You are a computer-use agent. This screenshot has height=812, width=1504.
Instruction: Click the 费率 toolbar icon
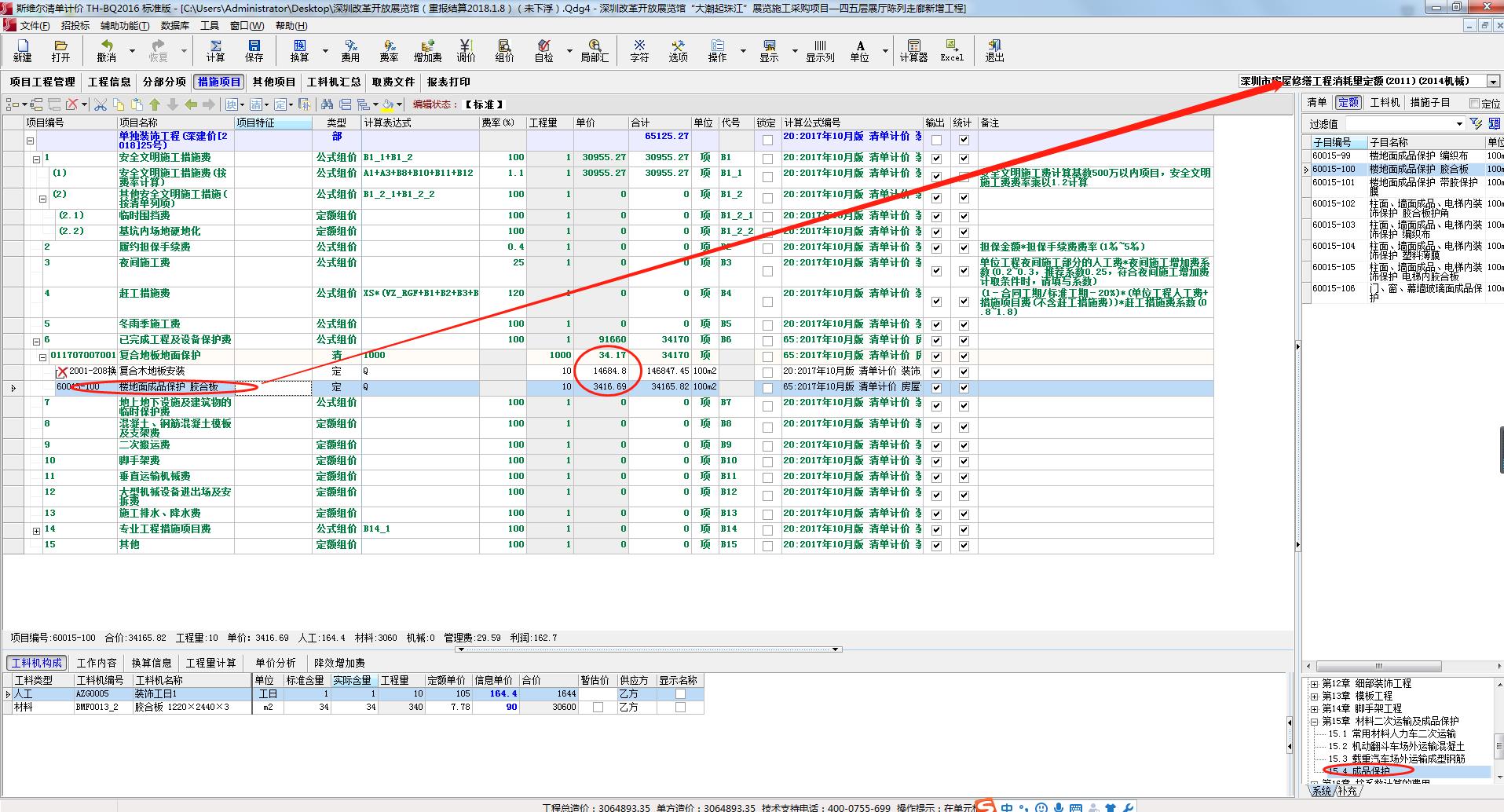389,51
